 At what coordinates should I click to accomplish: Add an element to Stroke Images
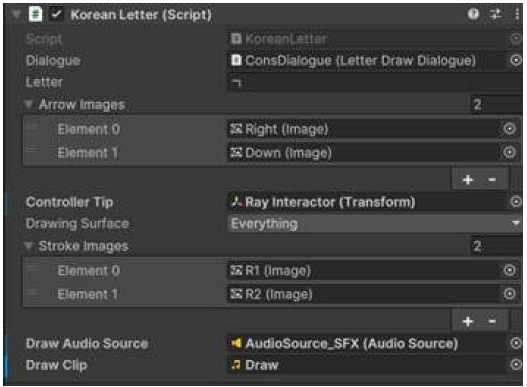pos(468,321)
